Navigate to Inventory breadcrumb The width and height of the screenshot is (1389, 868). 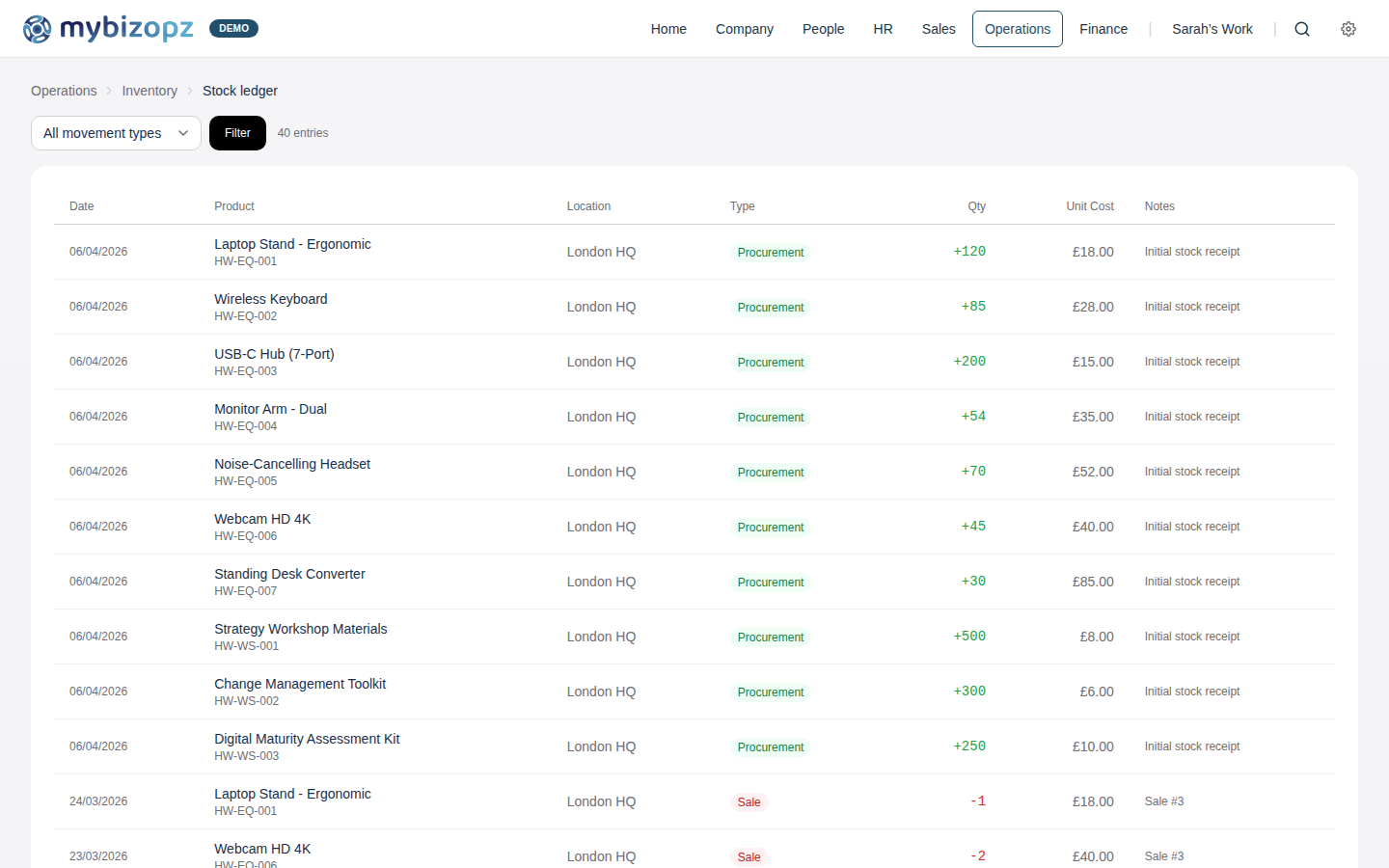click(150, 90)
